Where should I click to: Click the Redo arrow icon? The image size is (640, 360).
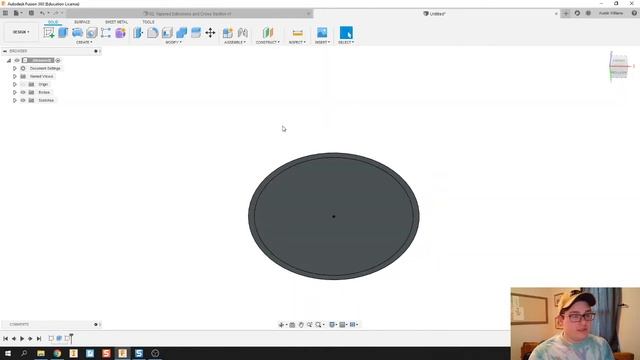click(56, 13)
